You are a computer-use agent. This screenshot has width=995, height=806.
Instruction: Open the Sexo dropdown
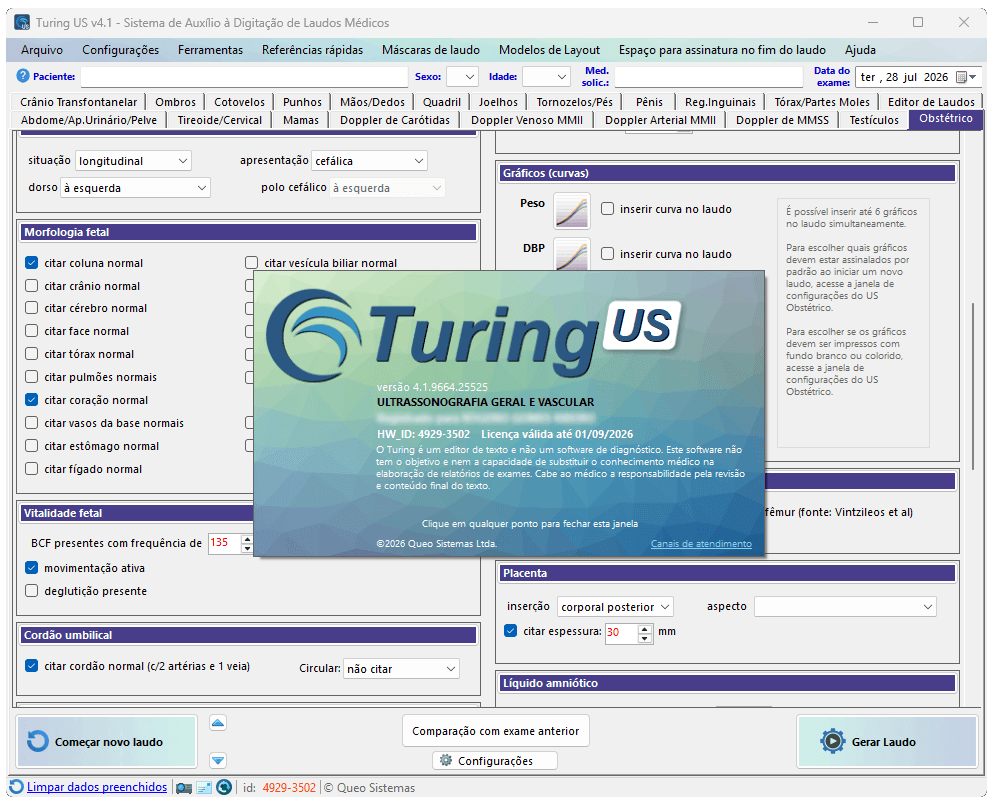[x=462, y=77]
